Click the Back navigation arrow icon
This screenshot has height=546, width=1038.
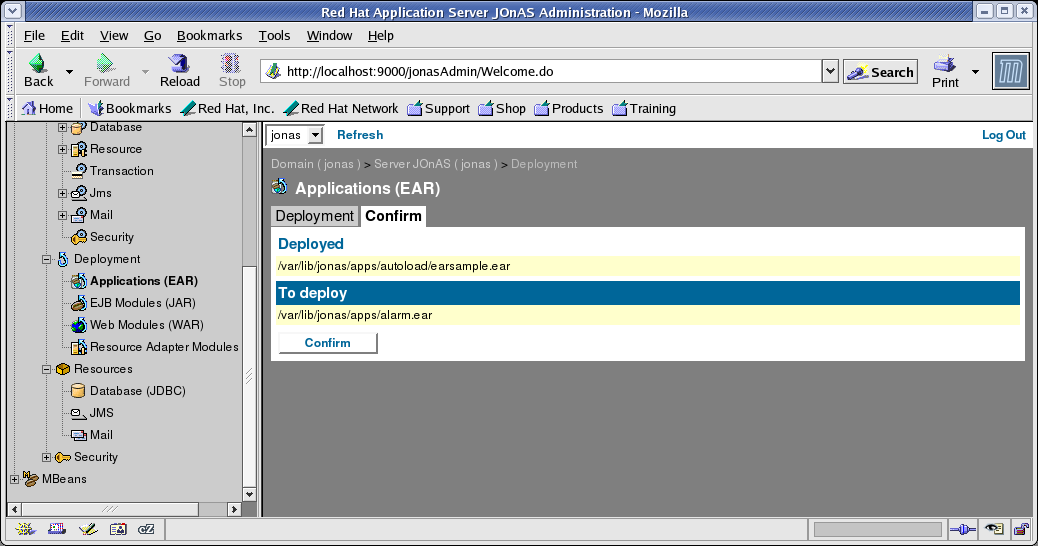click(x=37, y=63)
